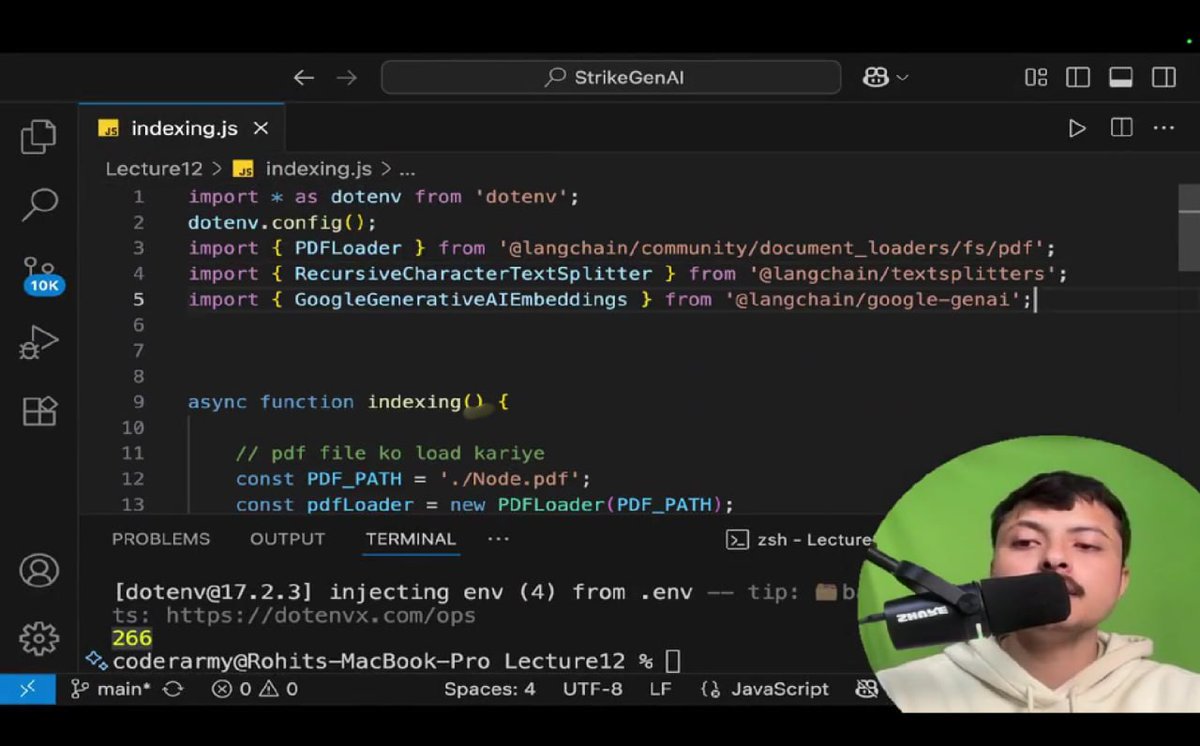Toggle the secondary sidebar visibility
The image size is (1200, 746).
pyautogui.click(x=1163, y=77)
